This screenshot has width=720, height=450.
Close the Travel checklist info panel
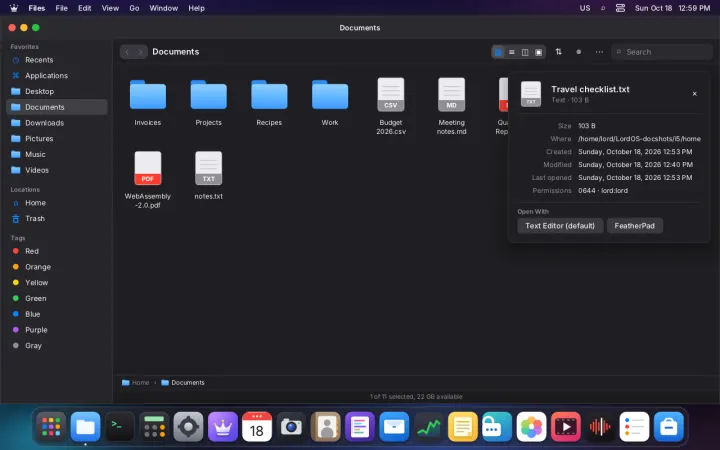click(x=694, y=94)
